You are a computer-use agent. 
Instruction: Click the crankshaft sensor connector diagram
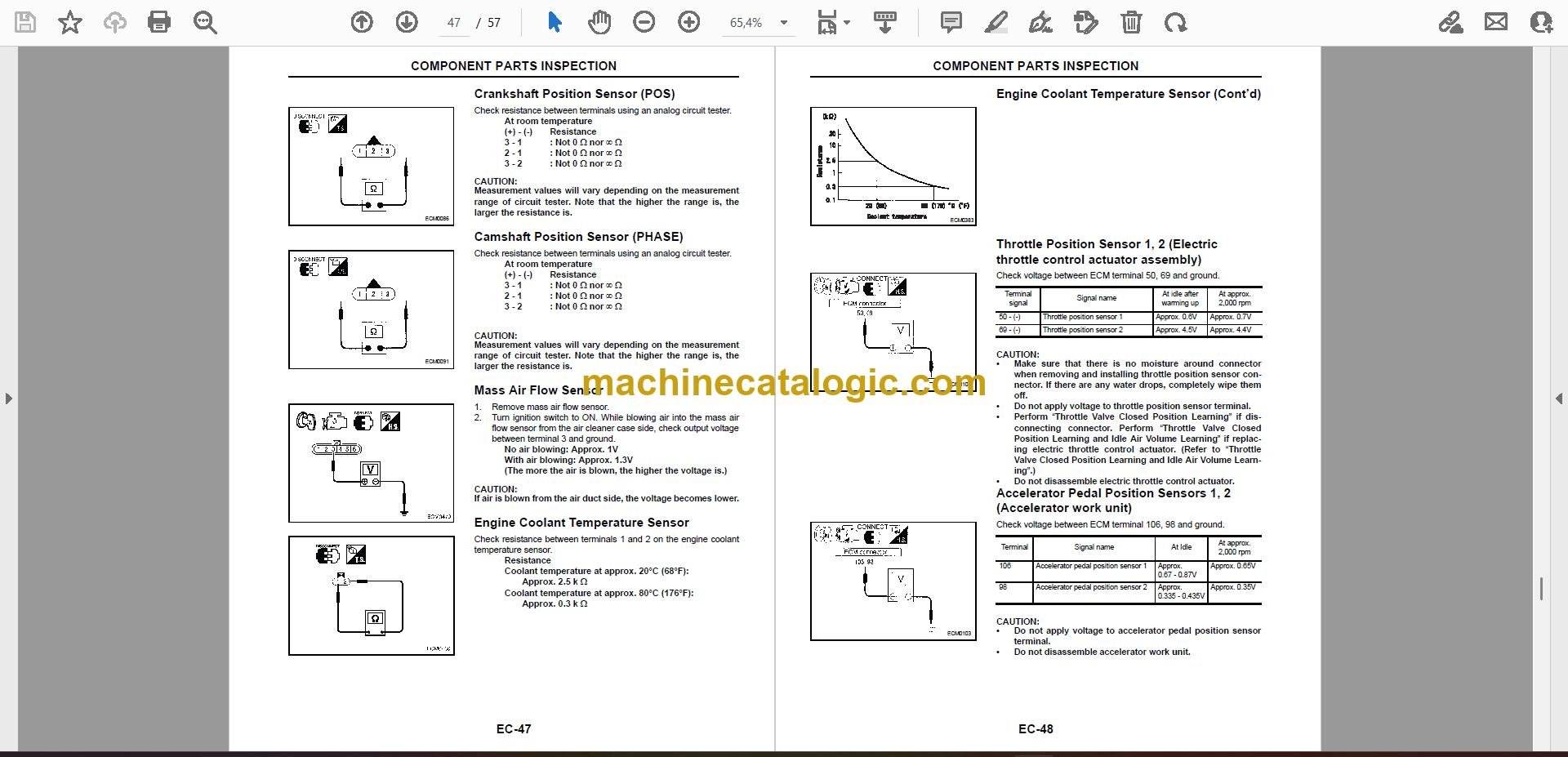[371, 167]
